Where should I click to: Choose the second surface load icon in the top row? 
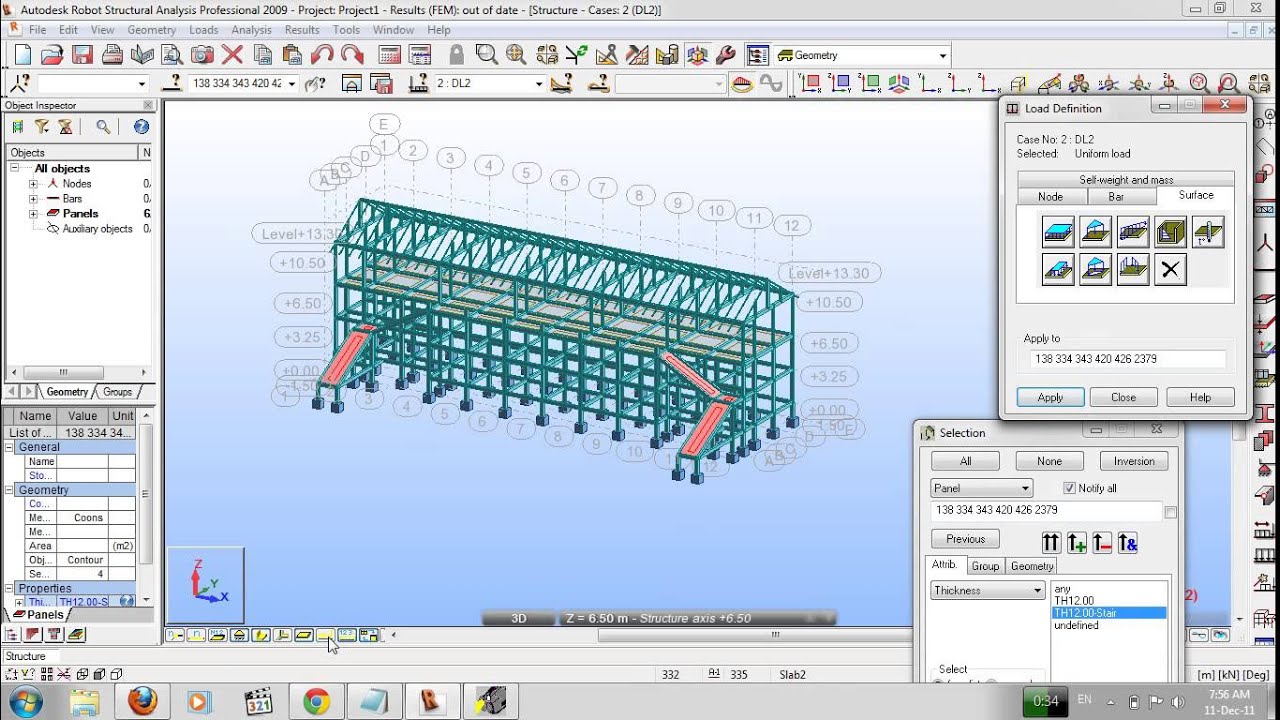click(1095, 233)
